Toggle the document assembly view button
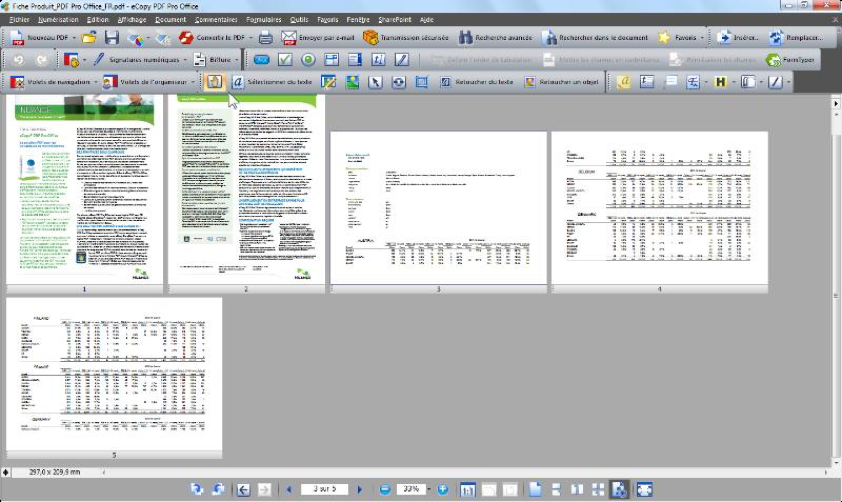Viewport: 842px width, 502px height. [619, 489]
